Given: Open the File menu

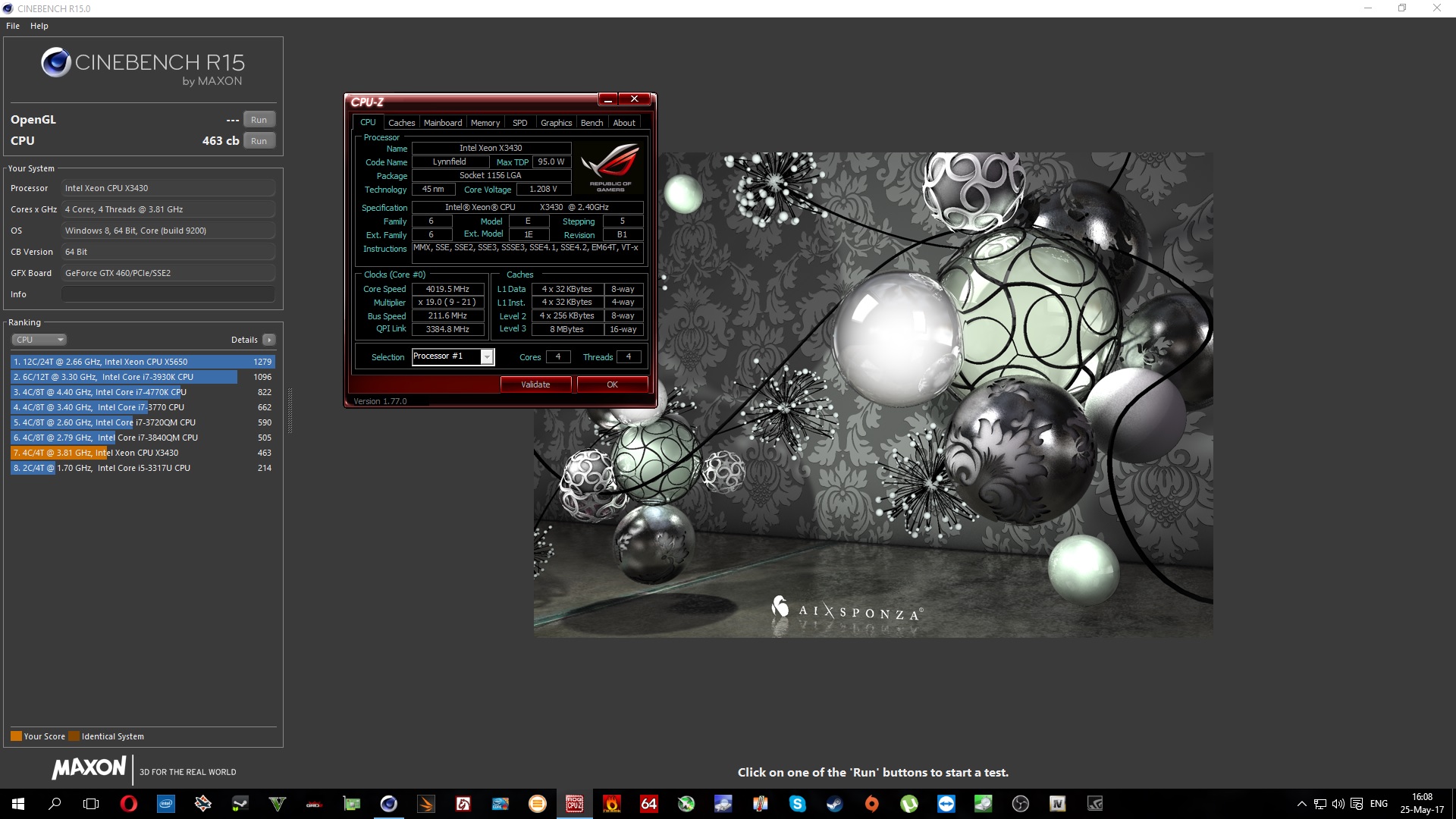Looking at the screenshot, I should 13,26.
